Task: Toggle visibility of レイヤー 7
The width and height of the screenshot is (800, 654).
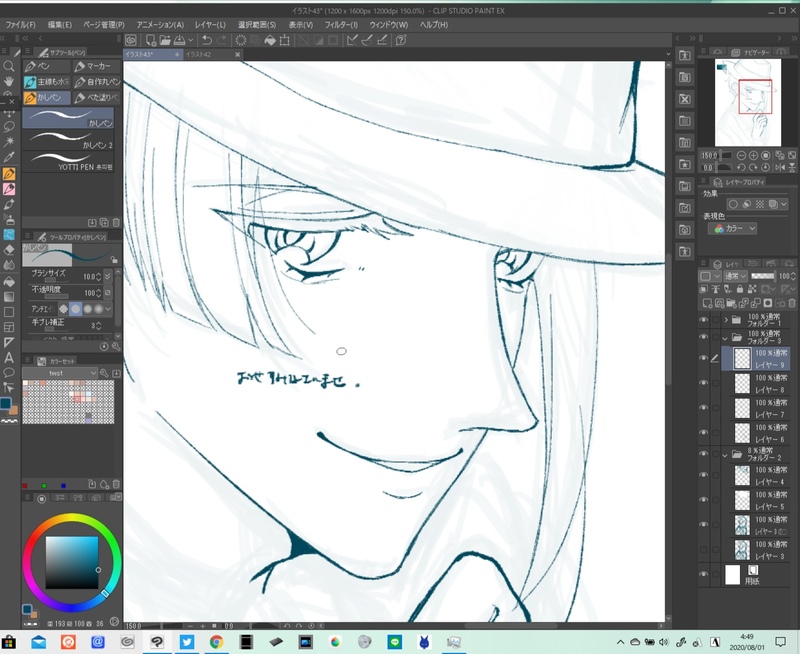Action: point(704,408)
